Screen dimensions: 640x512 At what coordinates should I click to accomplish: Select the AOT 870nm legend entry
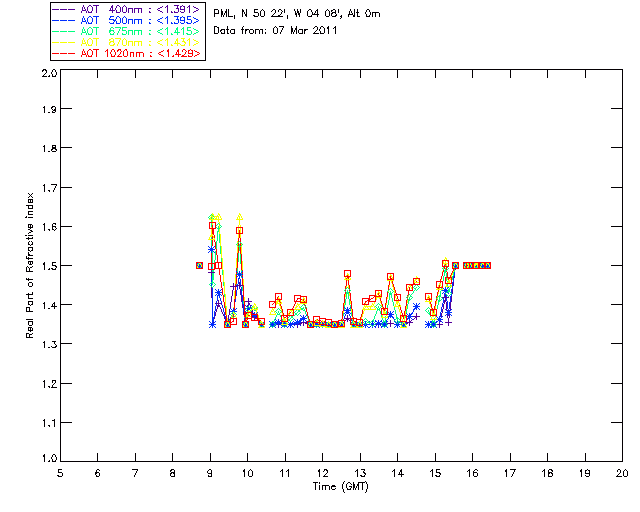tap(127, 42)
